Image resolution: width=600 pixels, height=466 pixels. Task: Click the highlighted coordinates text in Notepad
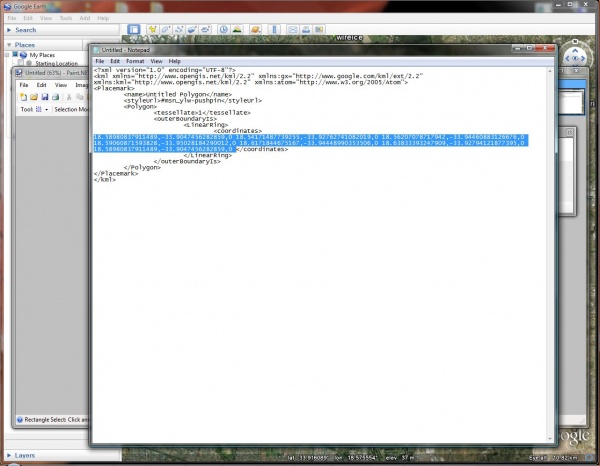point(311,143)
